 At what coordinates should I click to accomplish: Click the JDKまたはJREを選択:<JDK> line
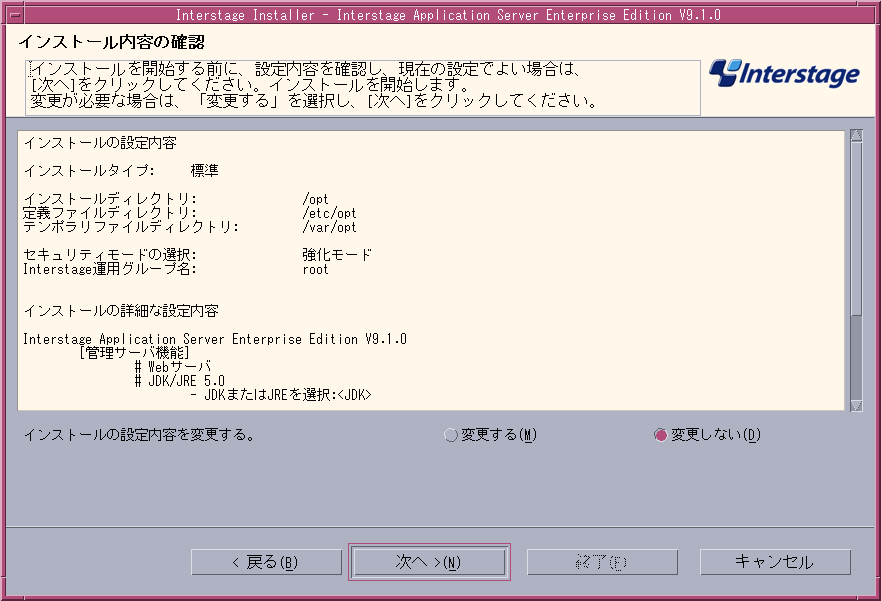(281, 395)
